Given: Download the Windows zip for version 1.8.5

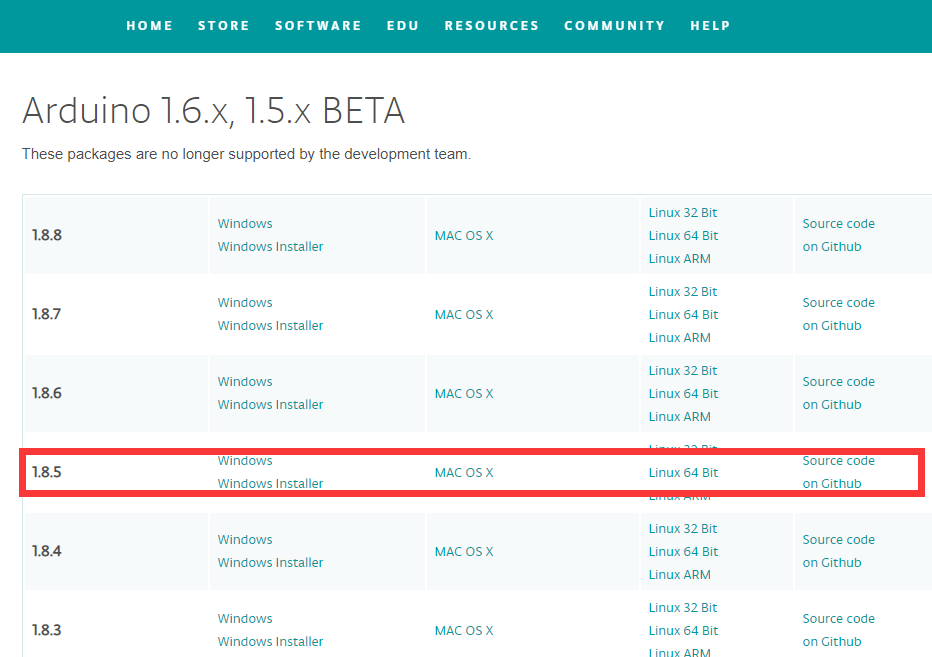Looking at the screenshot, I should [245, 461].
